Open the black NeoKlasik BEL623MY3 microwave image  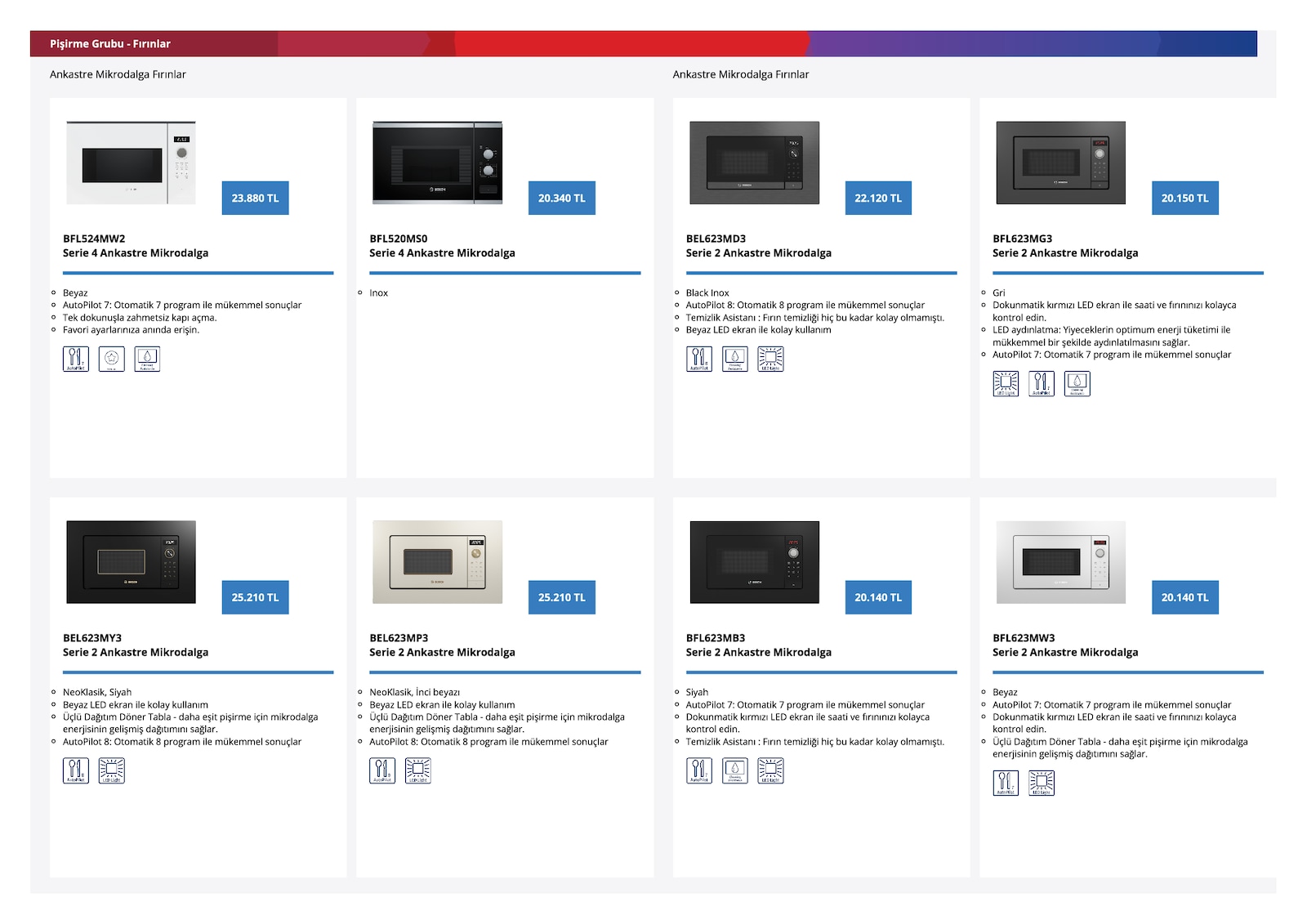pos(131,562)
